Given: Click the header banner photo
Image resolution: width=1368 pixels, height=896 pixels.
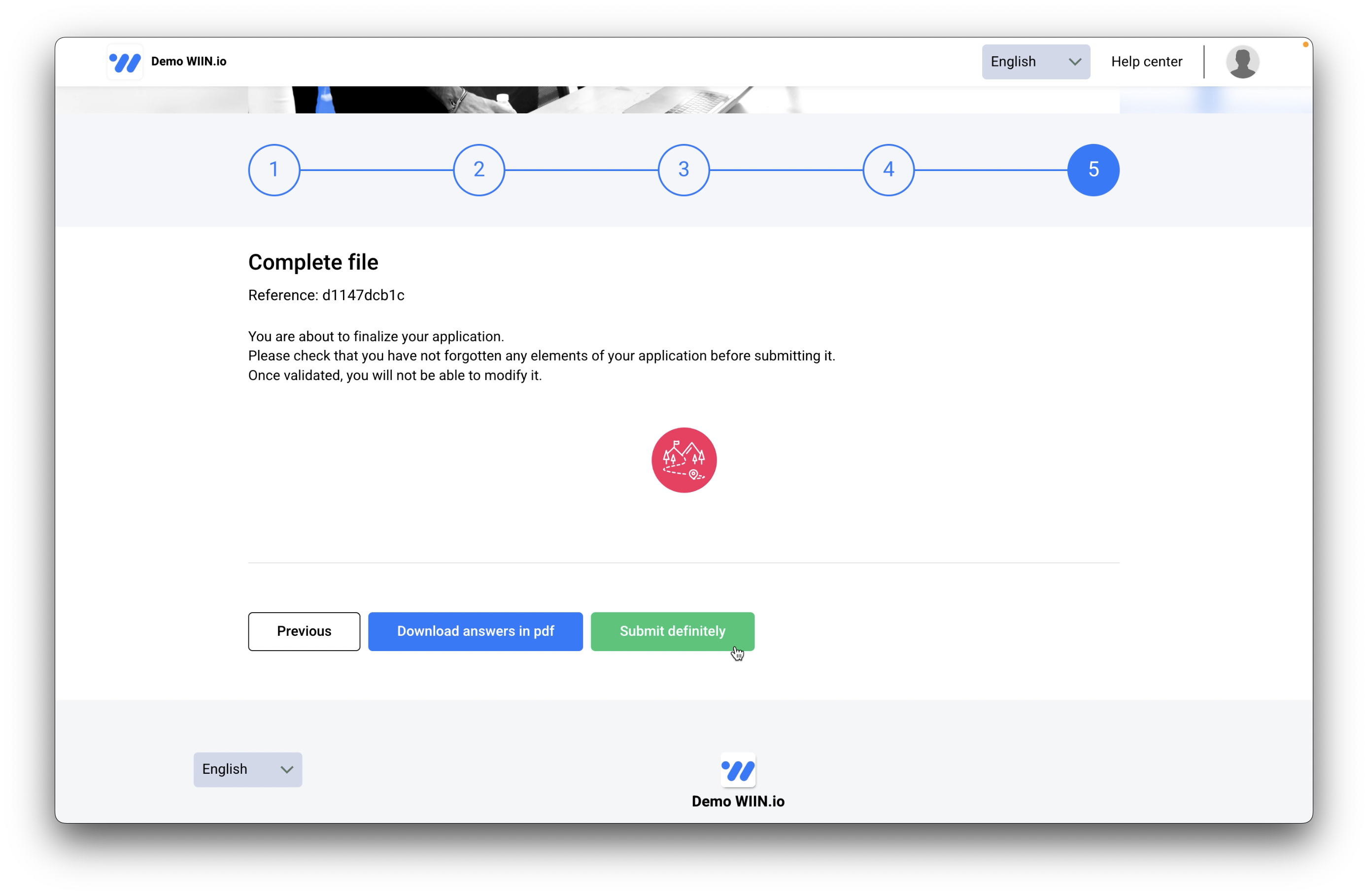Looking at the screenshot, I should point(684,100).
